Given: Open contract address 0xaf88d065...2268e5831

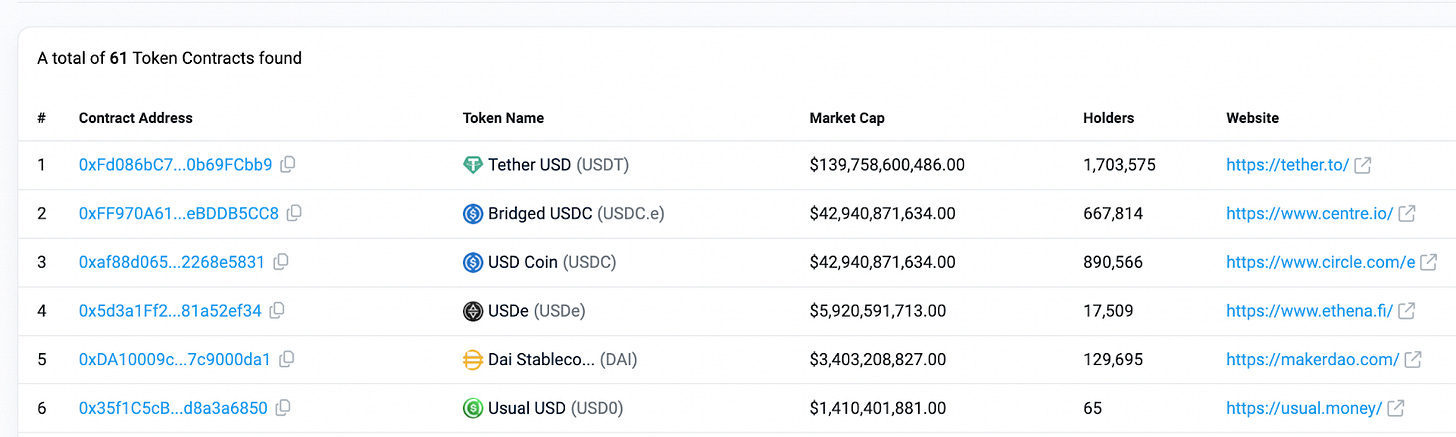Looking at the screenshot, I should coord(171,262).
